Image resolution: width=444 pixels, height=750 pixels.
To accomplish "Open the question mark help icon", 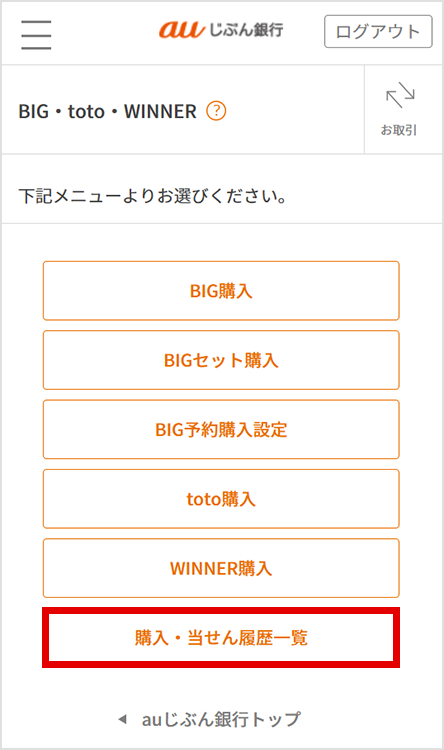I will (216, 111).
